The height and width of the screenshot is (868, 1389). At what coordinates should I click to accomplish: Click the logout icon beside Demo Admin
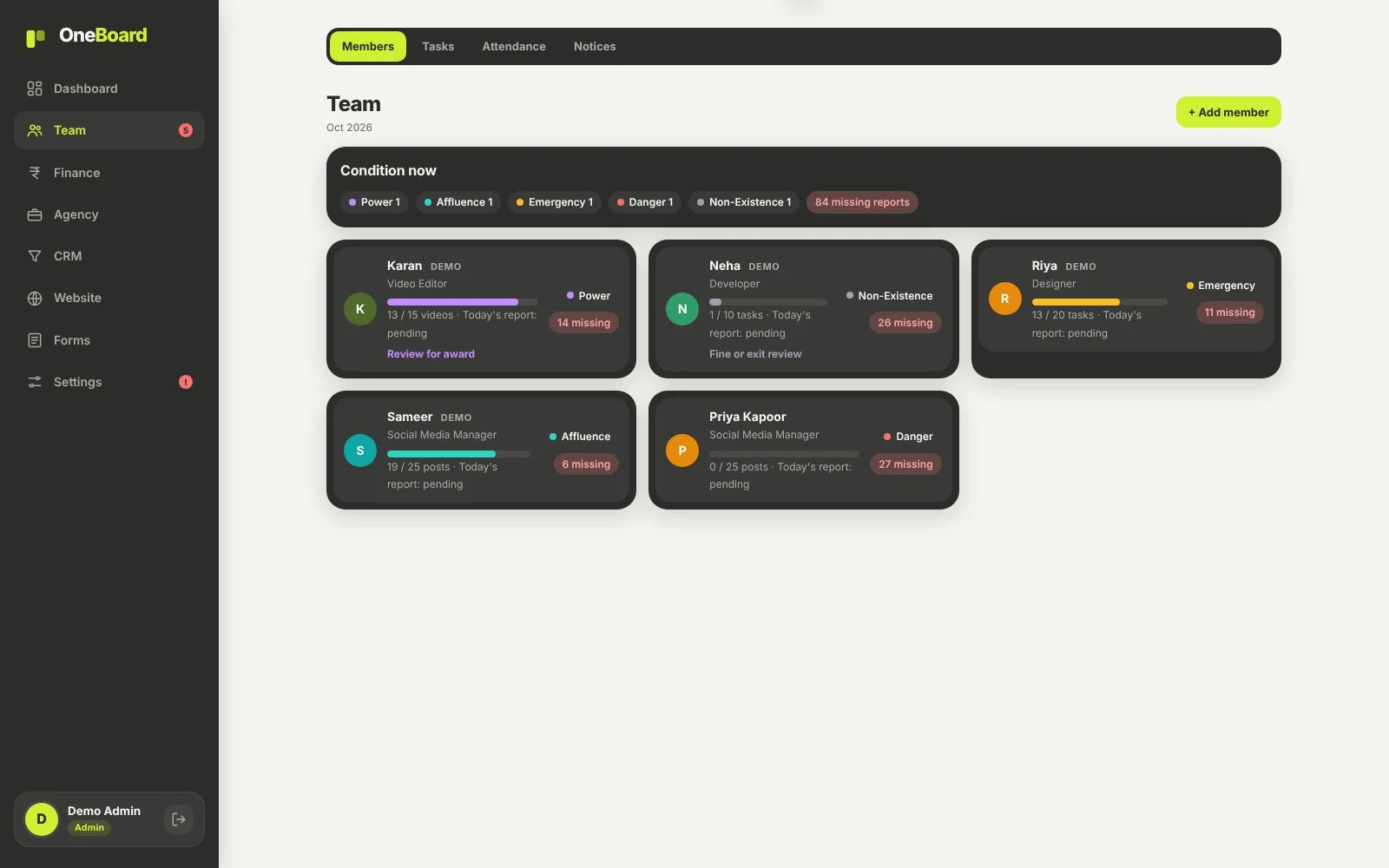(179, 819)
